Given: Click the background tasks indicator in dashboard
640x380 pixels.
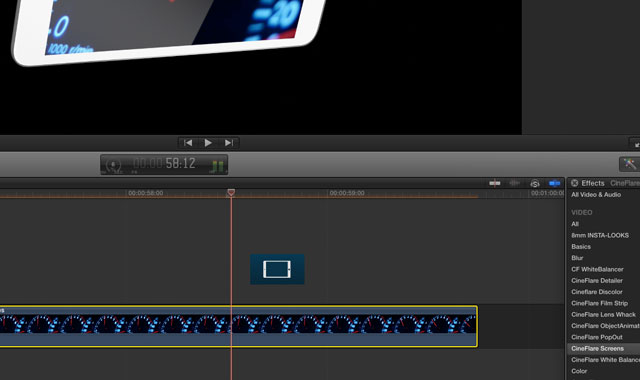Looking at the screenshot, I should [113, 165].
